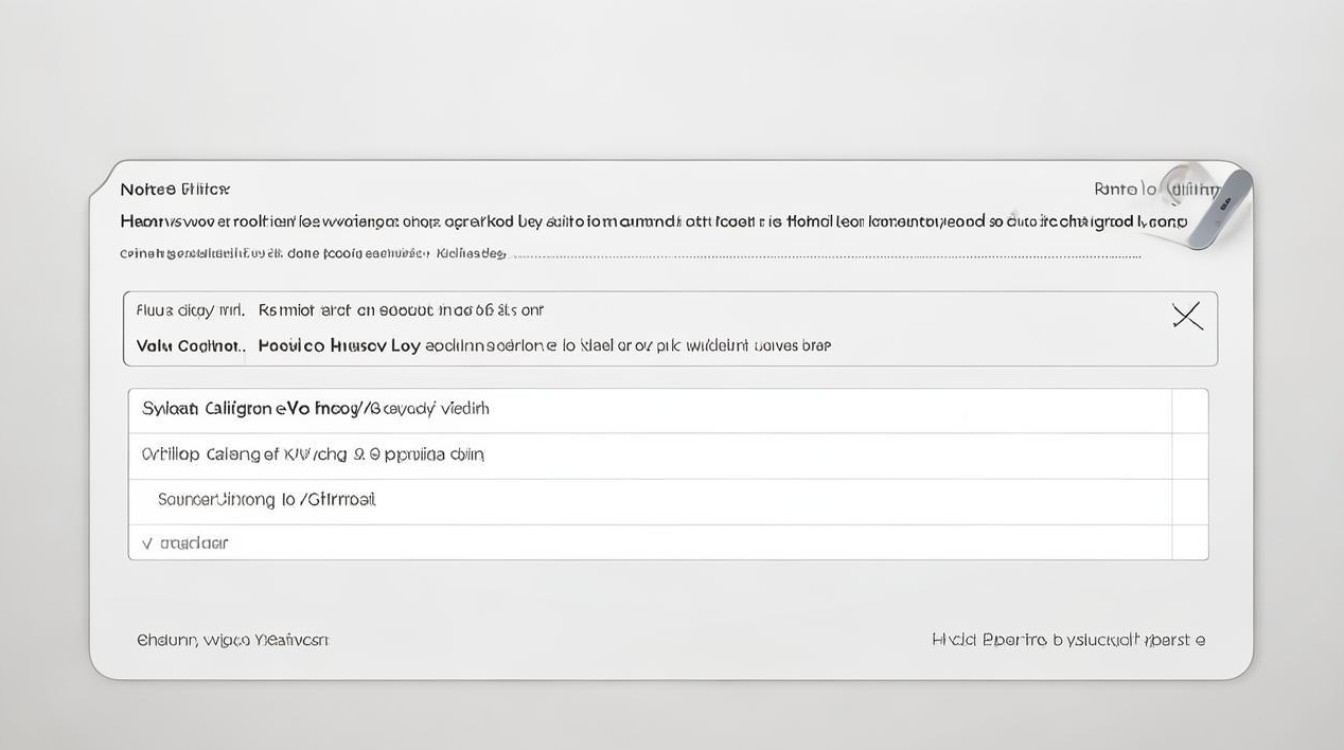Click the small subtitle text above dotted line
Image resolution: width=1344 pixels, height=750 pixels.
coord(313,254)
